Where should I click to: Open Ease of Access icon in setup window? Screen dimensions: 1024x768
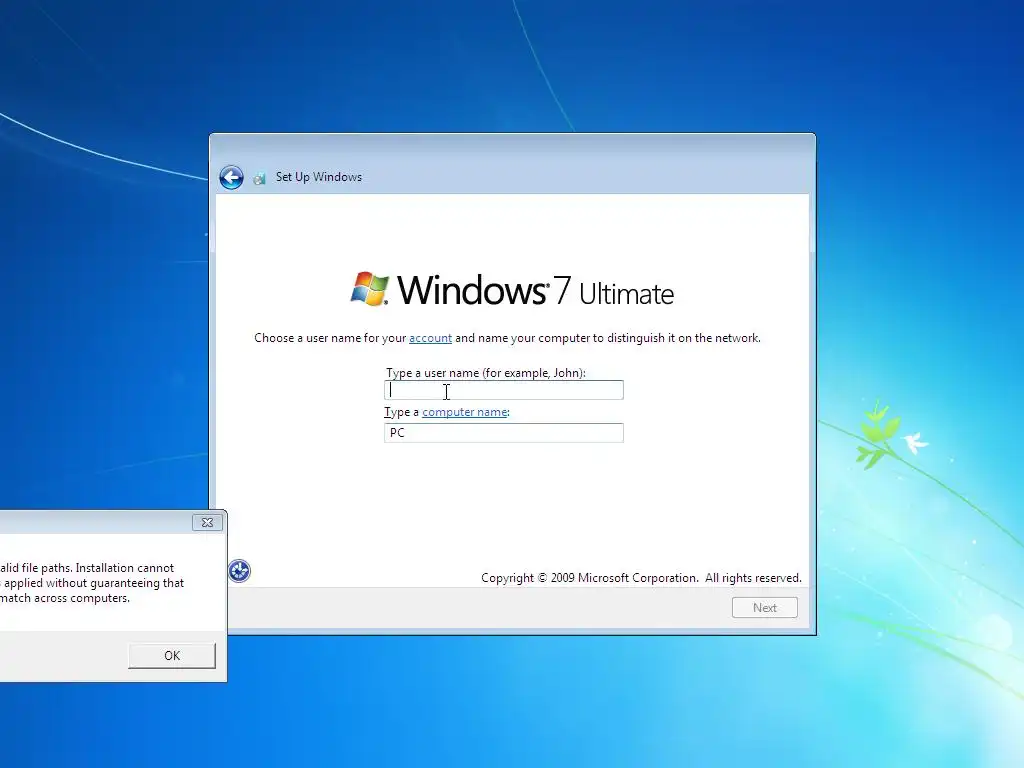[240, 571]
